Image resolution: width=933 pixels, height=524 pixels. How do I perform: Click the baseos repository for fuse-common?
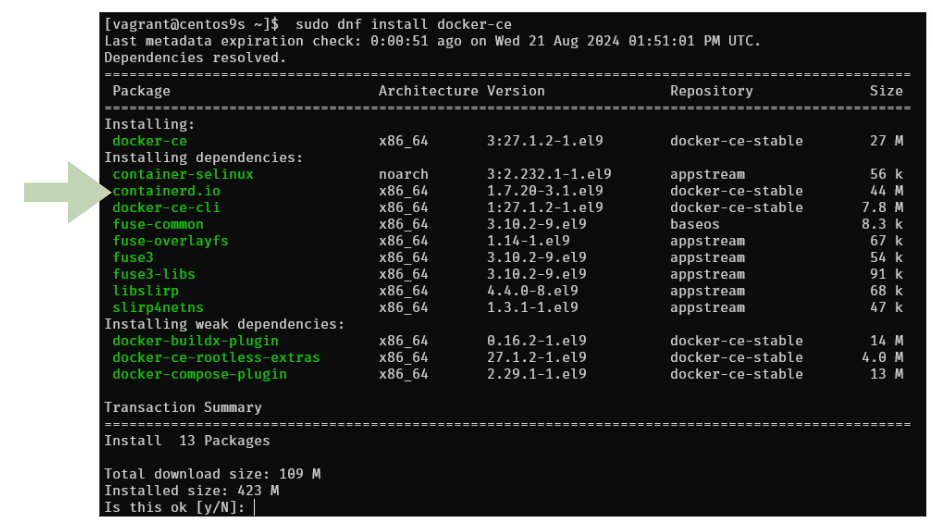(x=694, y=224)
